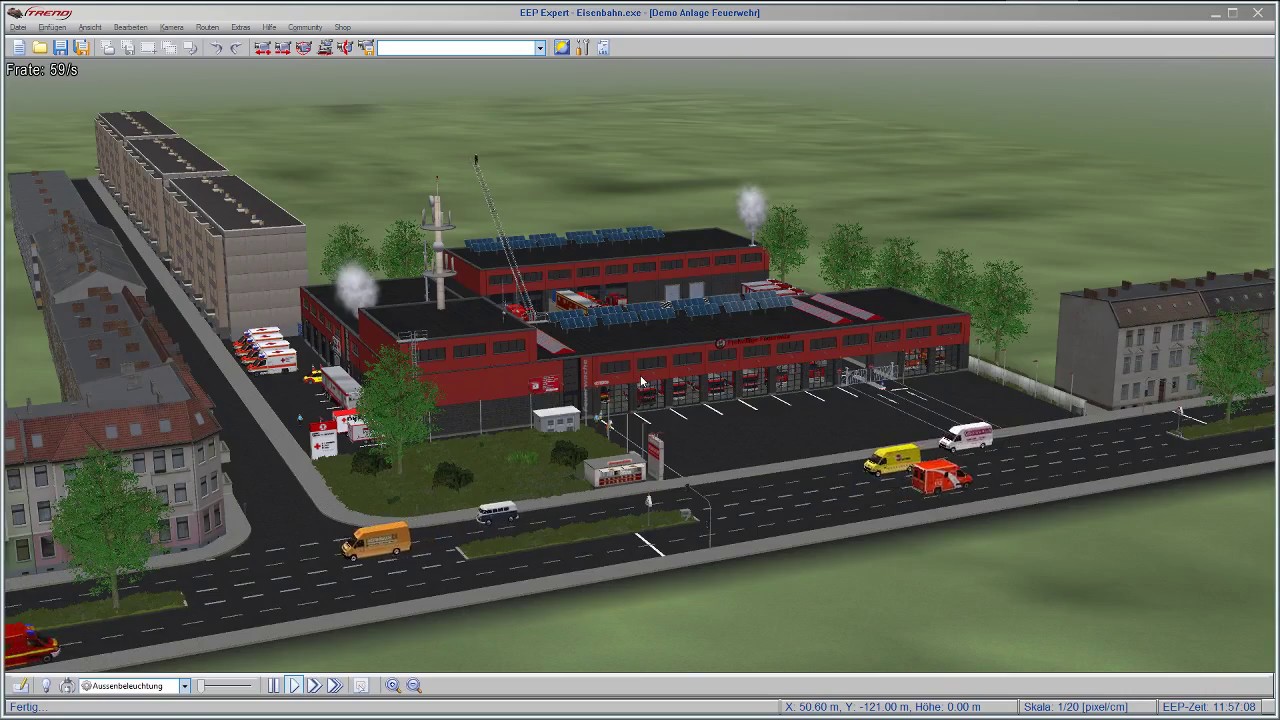1280x720 pixels.
Task: Click the Redo arrow icon
Action: (236, 47)
